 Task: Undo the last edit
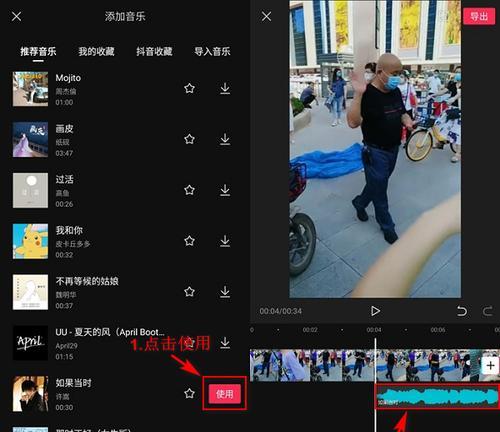point(462,311)
